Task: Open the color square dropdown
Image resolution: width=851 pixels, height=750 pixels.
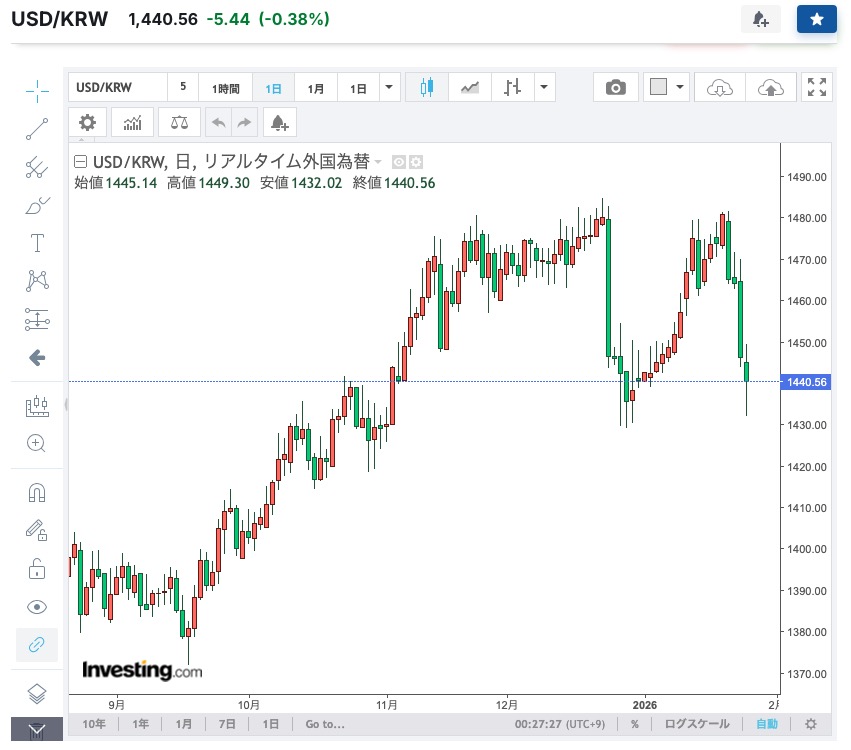Action: point(666,88)
